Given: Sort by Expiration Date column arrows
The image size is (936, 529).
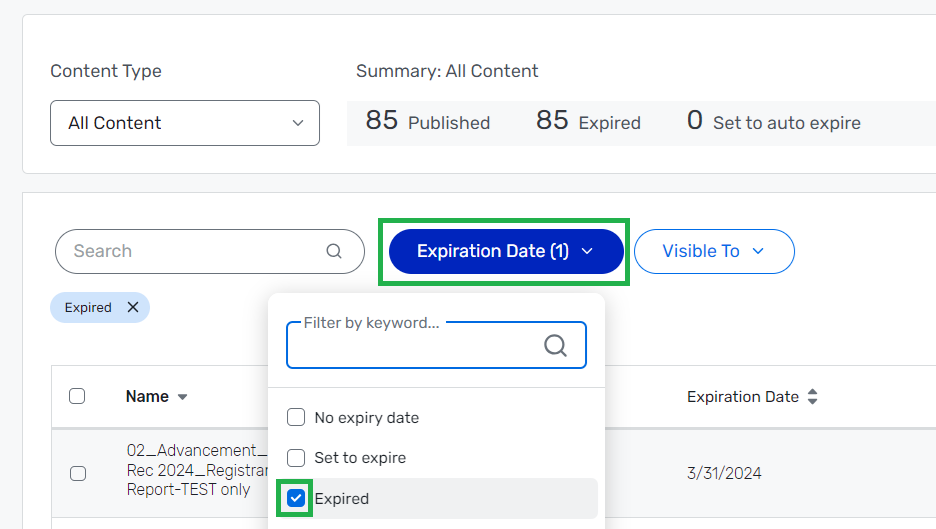Looking at the screenshot, I should (x=812, y=396).
